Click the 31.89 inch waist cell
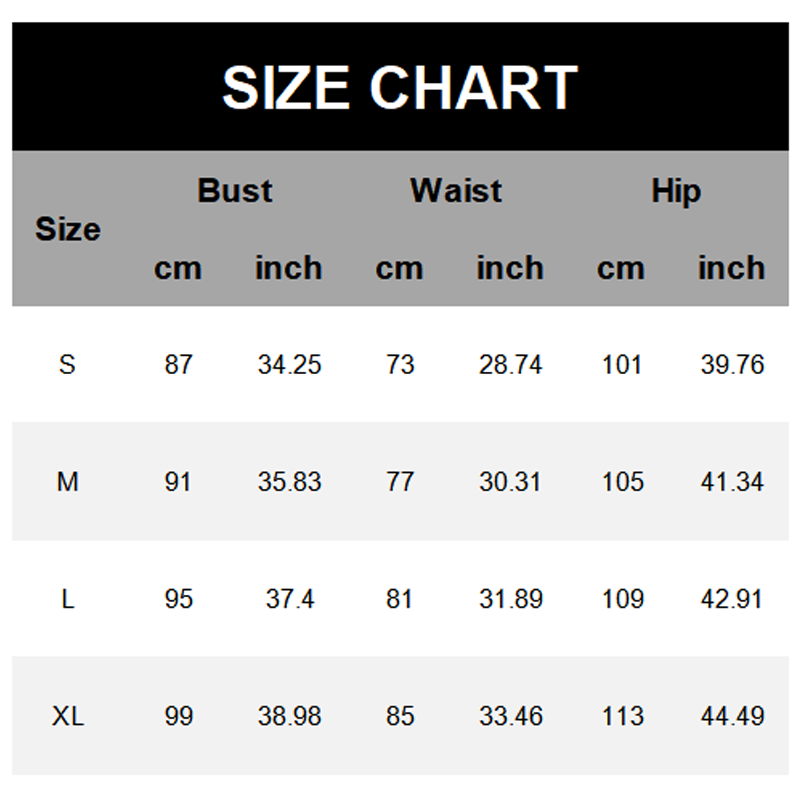The height and width of the screenshot is (800, 800). point(510,599)
